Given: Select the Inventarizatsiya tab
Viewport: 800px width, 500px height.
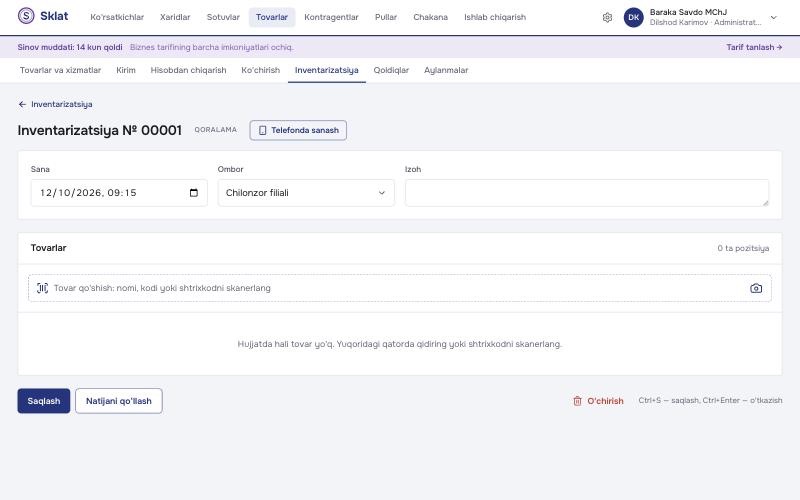Looking at the screenshot, I should pyautogui.click(x=327, y=70).
